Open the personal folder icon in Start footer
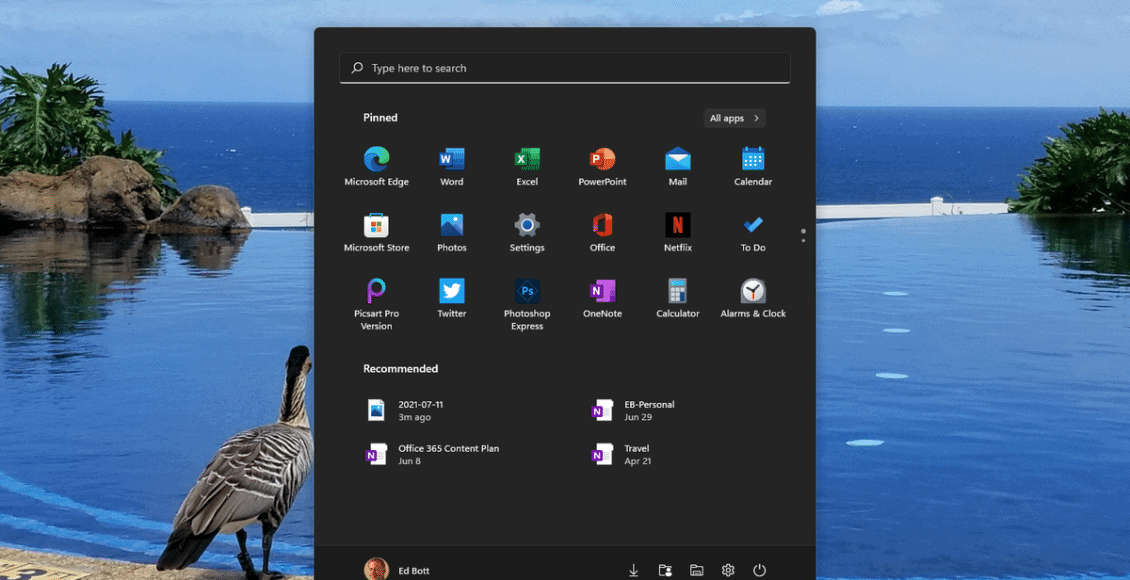 coord(665,571)
